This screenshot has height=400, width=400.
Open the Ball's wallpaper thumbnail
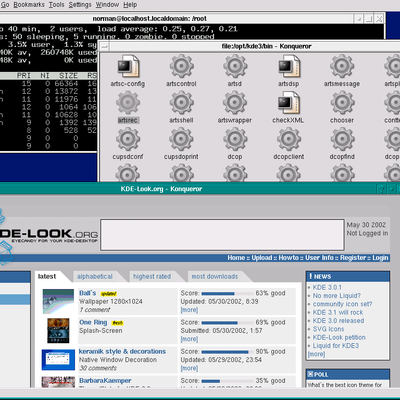point(58,301)
